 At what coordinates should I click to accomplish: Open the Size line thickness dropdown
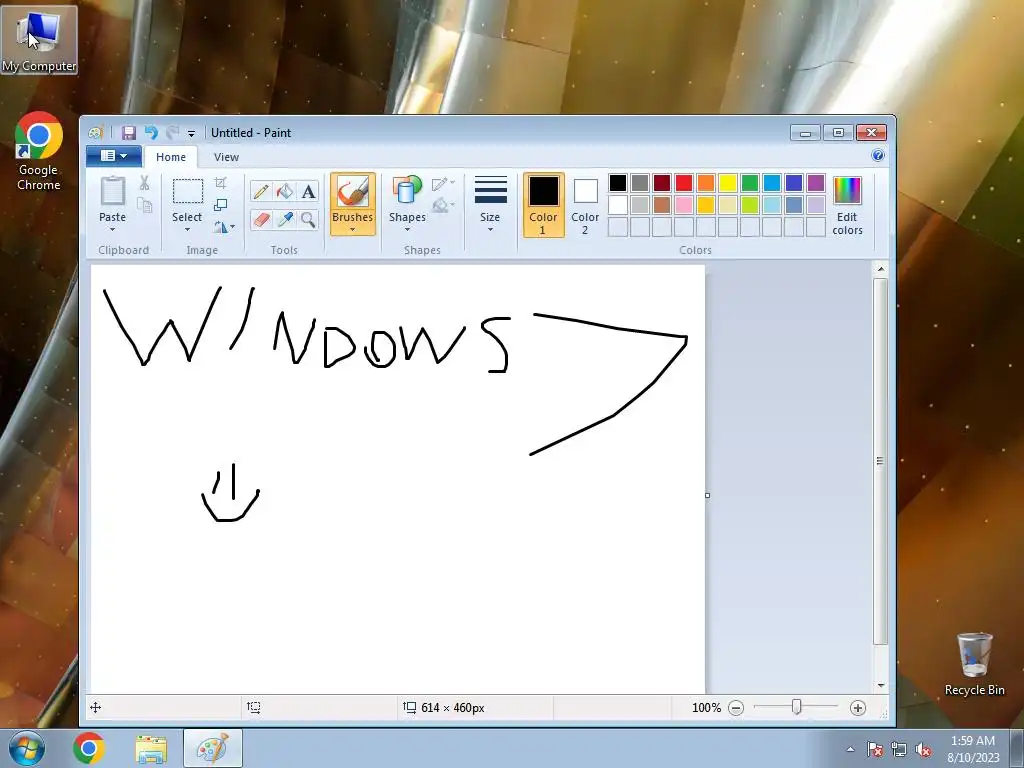490,204
